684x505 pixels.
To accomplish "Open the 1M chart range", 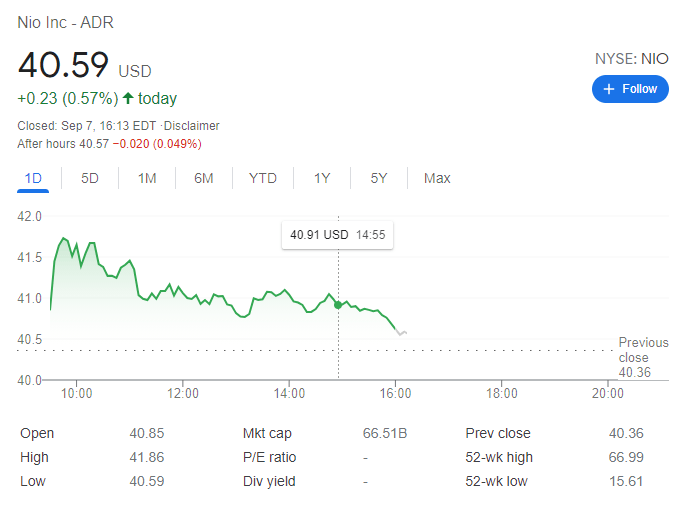I will click(147, 178).
